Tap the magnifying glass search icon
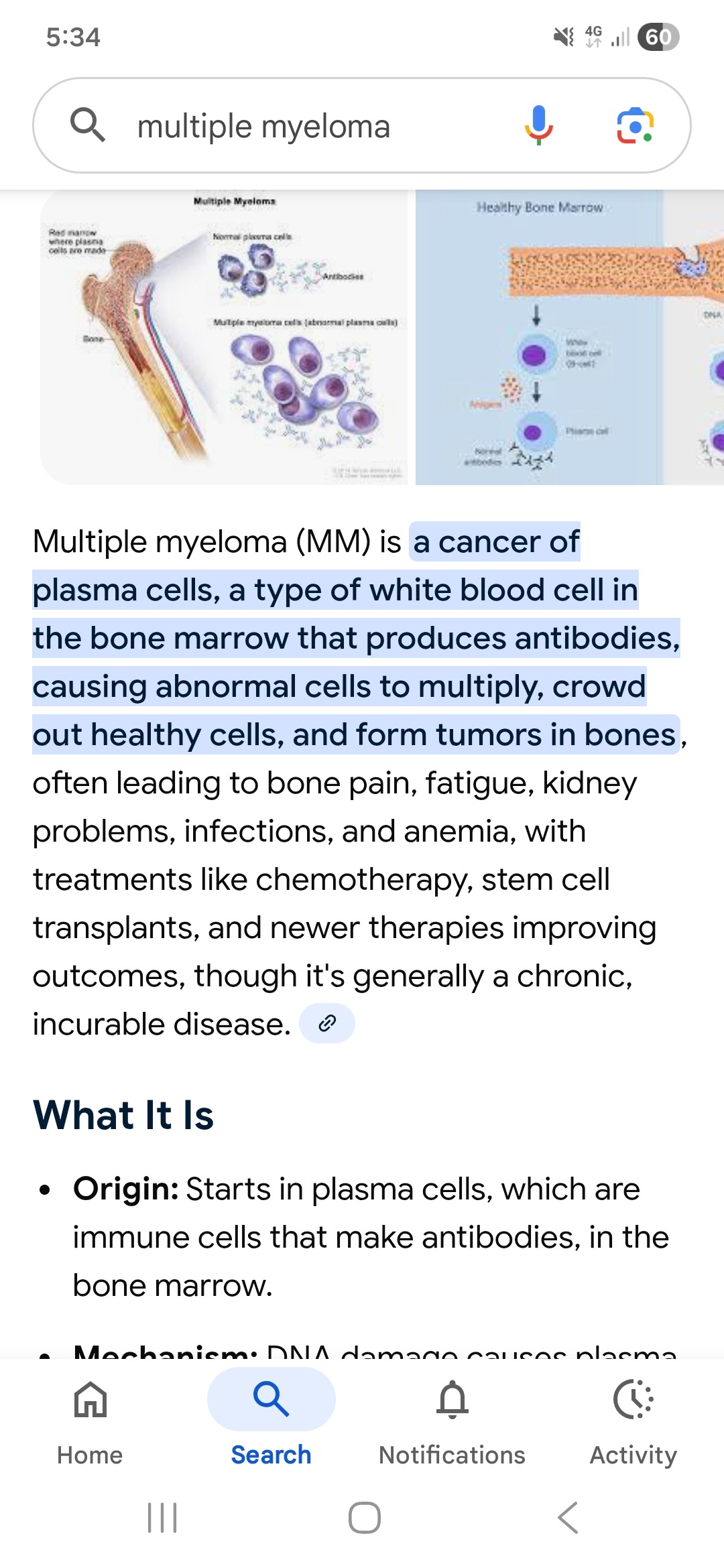 [88, 125]
